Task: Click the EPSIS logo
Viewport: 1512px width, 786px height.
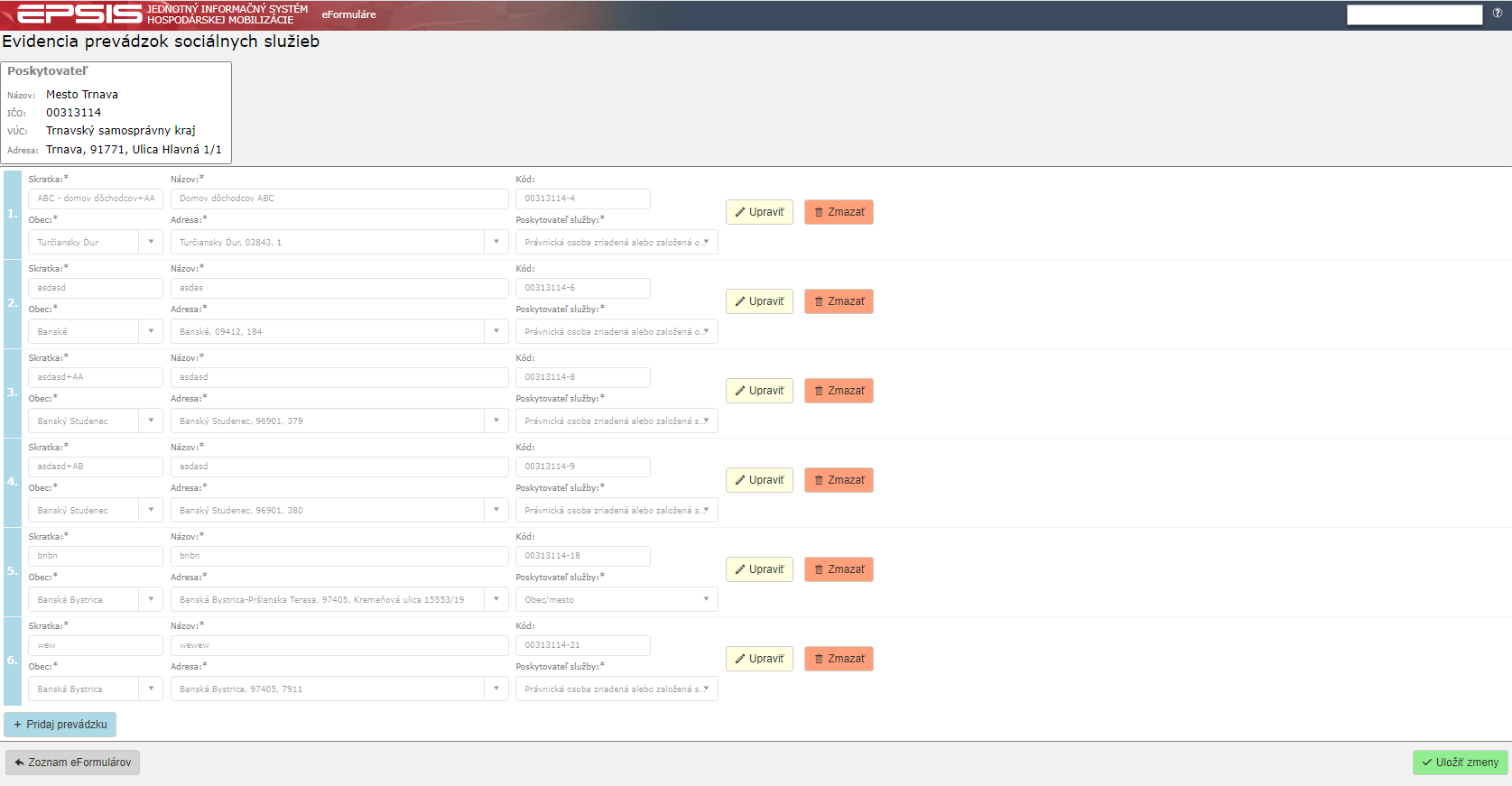Action: click(79, 14)
